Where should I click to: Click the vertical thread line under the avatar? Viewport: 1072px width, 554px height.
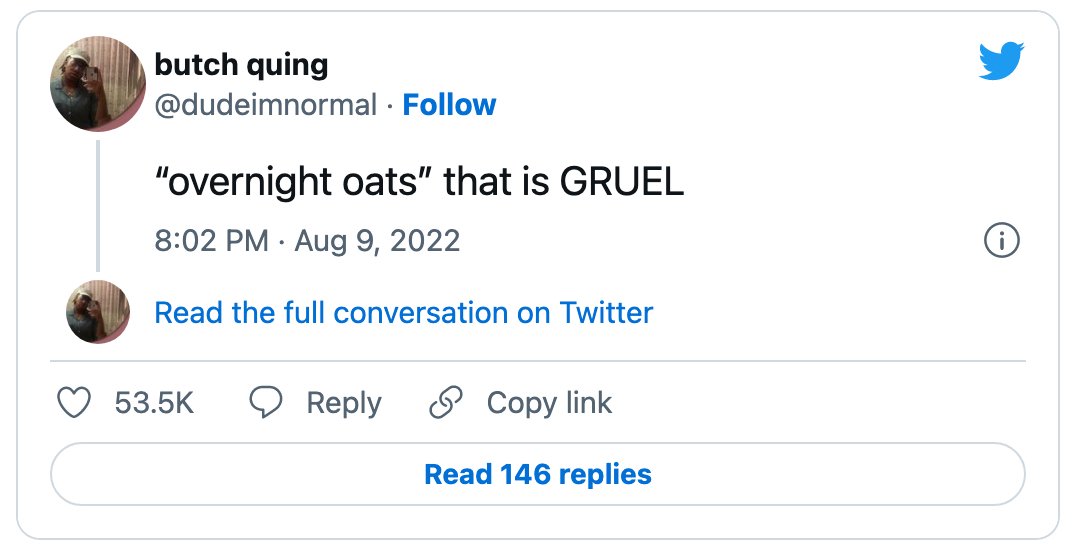pos(98,205)
